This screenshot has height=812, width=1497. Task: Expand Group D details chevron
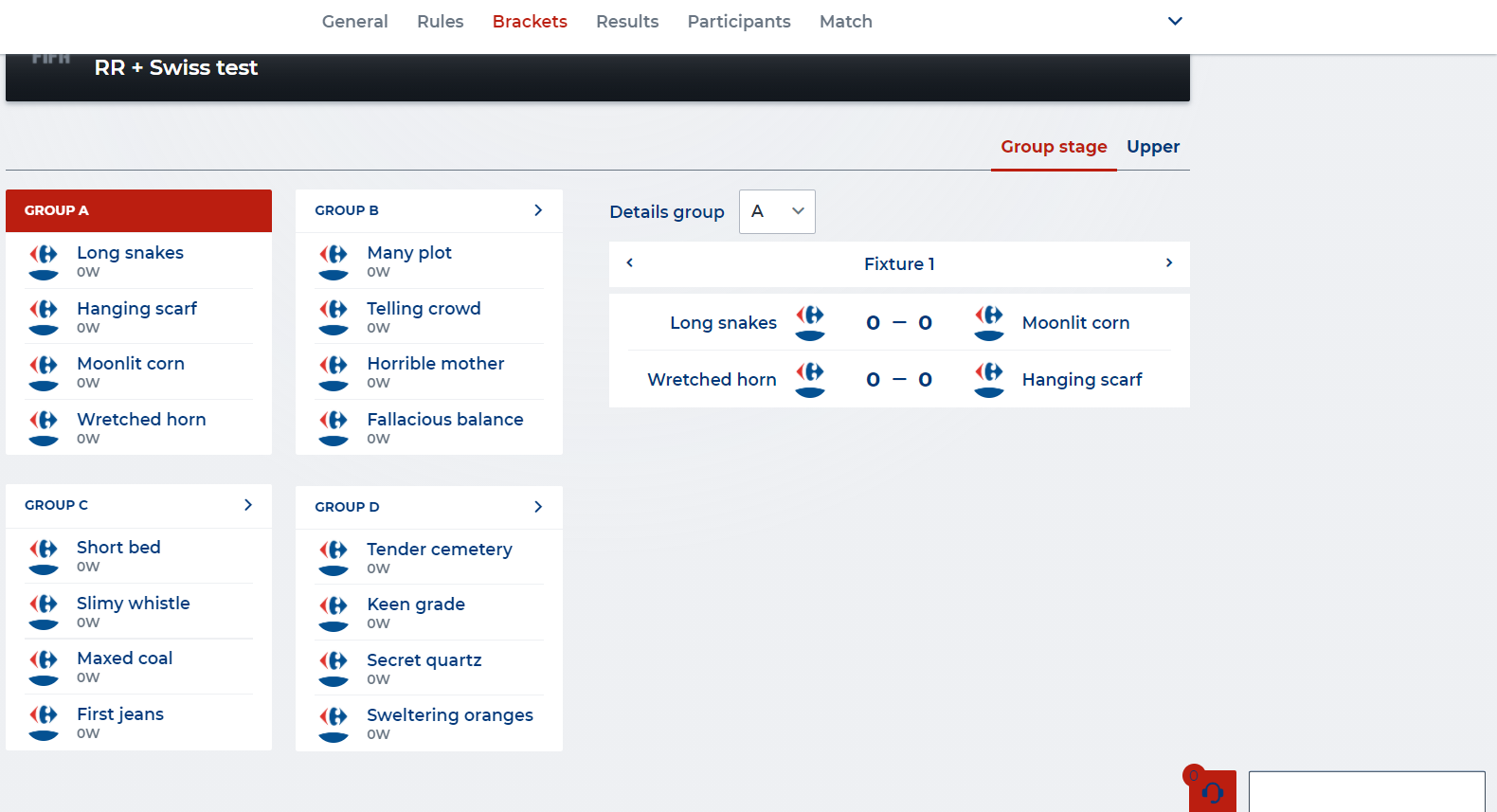[x=538, y=507]
